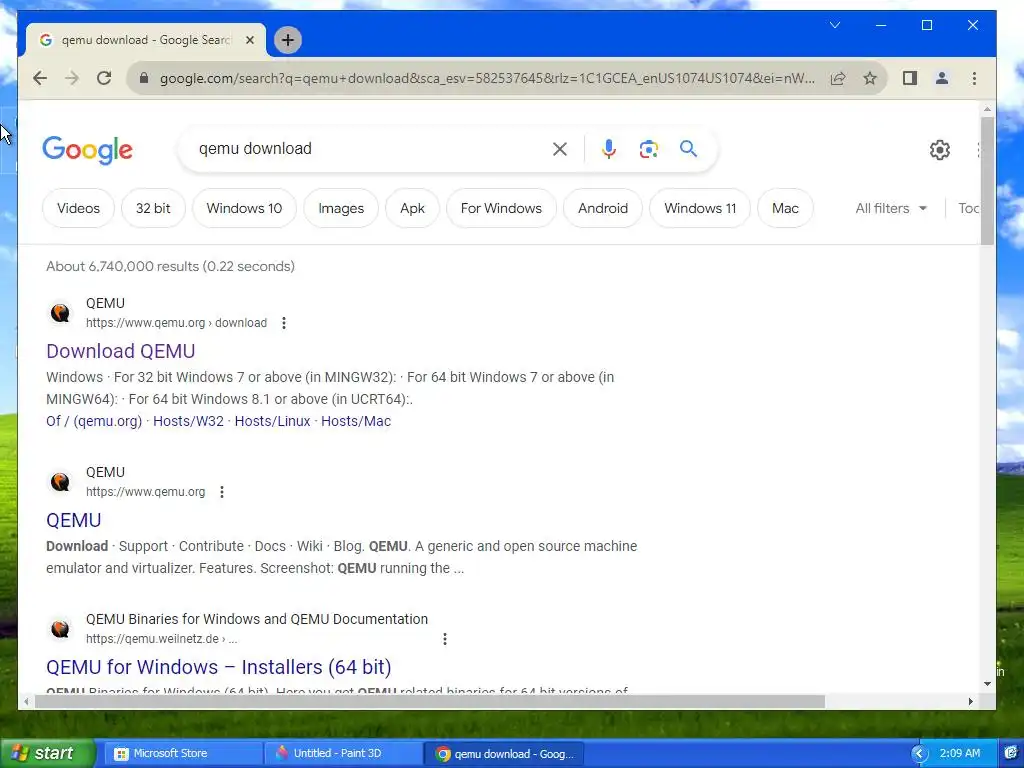Clear the search query with X
This screenshot has width=1024, height=768.
coord(560,149)
